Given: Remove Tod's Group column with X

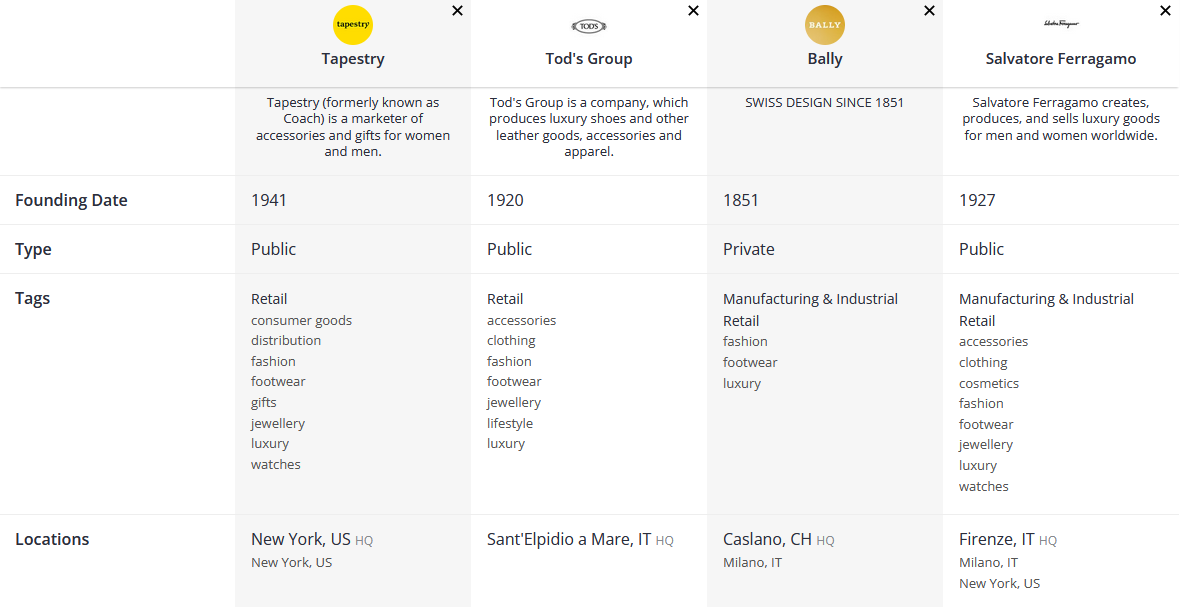Looking at the screenshot, I should click(693, 11).
